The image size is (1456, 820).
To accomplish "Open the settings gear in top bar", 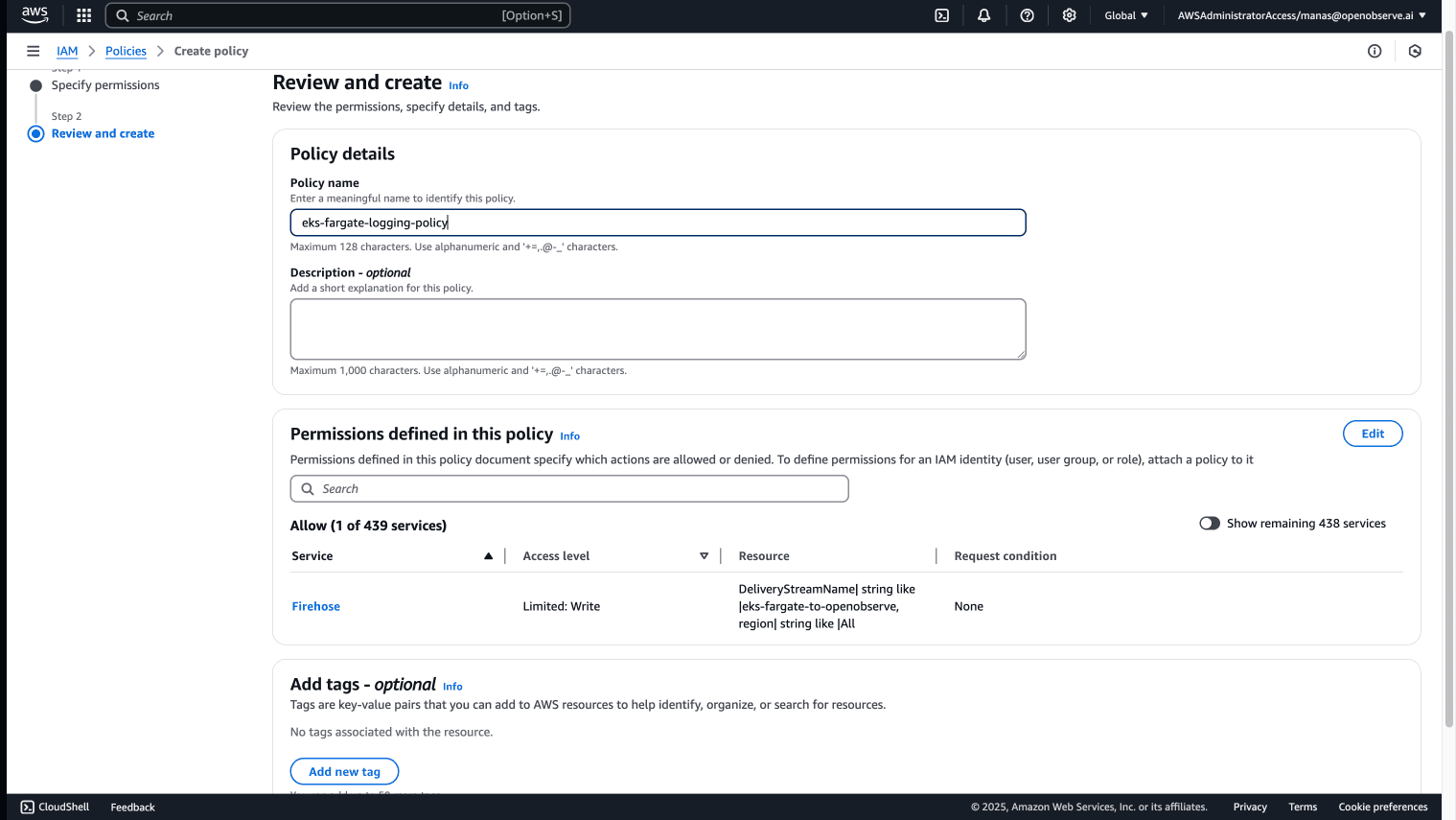I will pyautogui.click(x=1069, y=15).
